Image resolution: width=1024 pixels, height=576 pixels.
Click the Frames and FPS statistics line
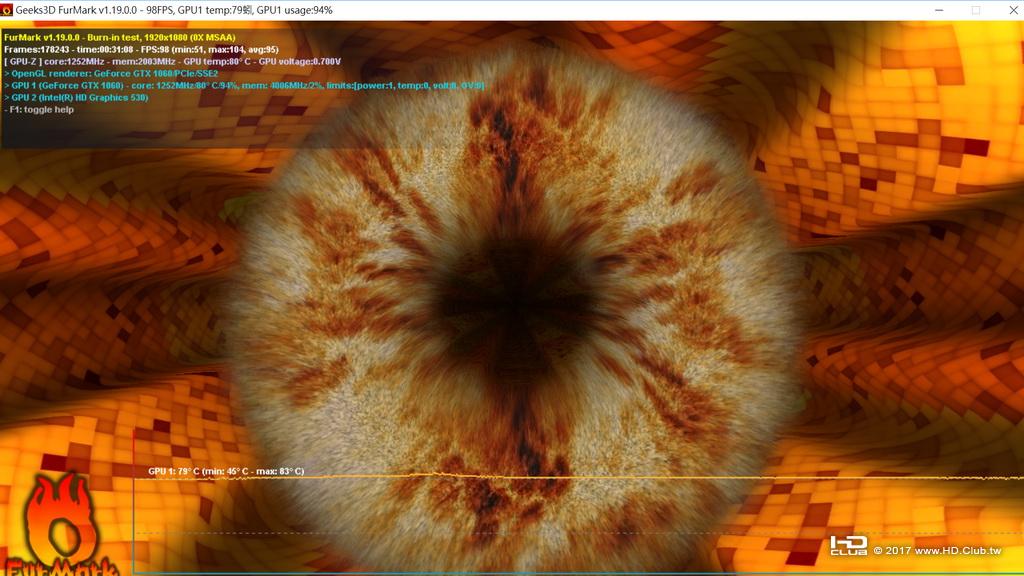pyautogui.click(x=141, y=50)
